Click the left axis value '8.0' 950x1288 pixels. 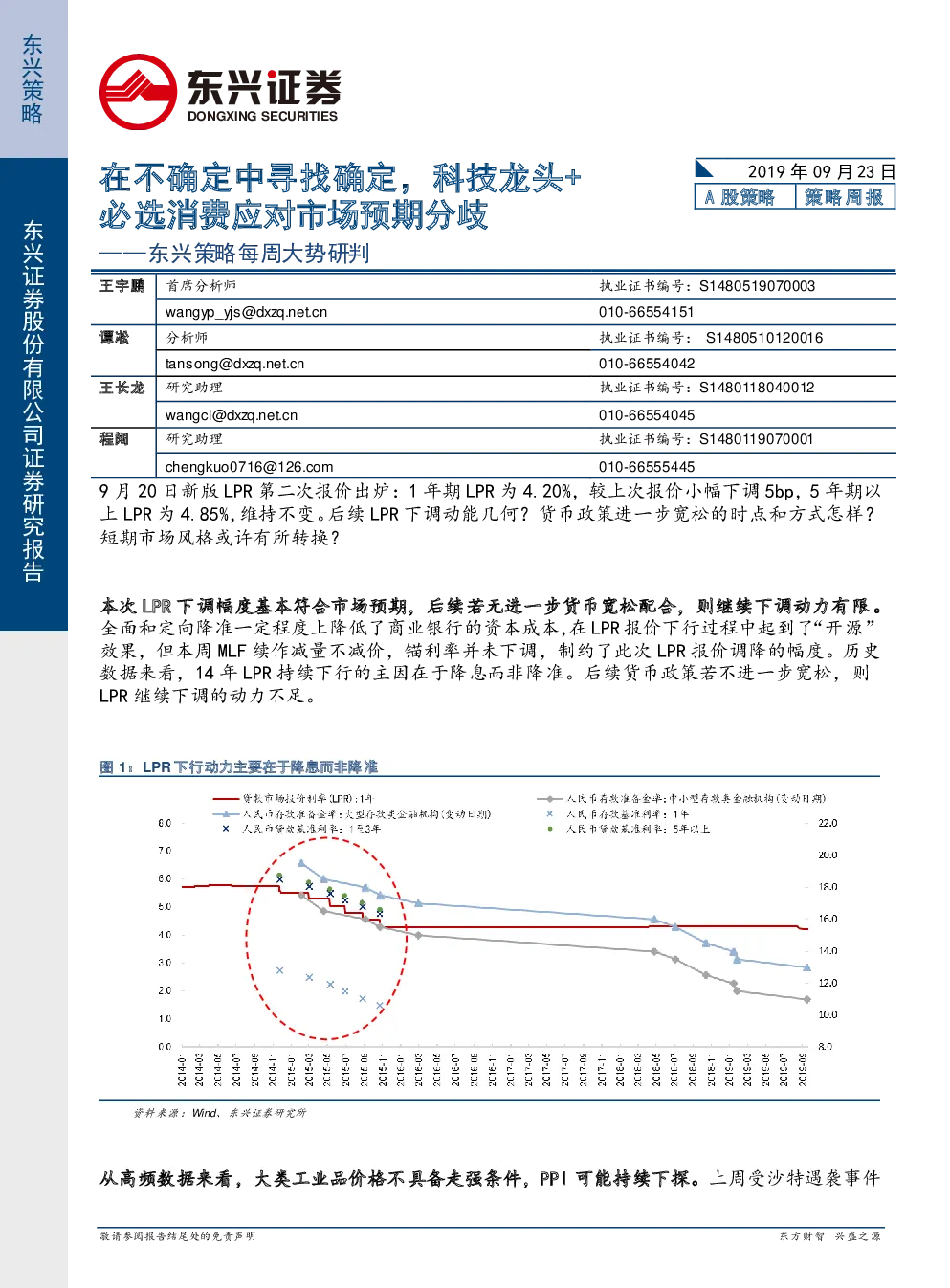coord(164,823)
